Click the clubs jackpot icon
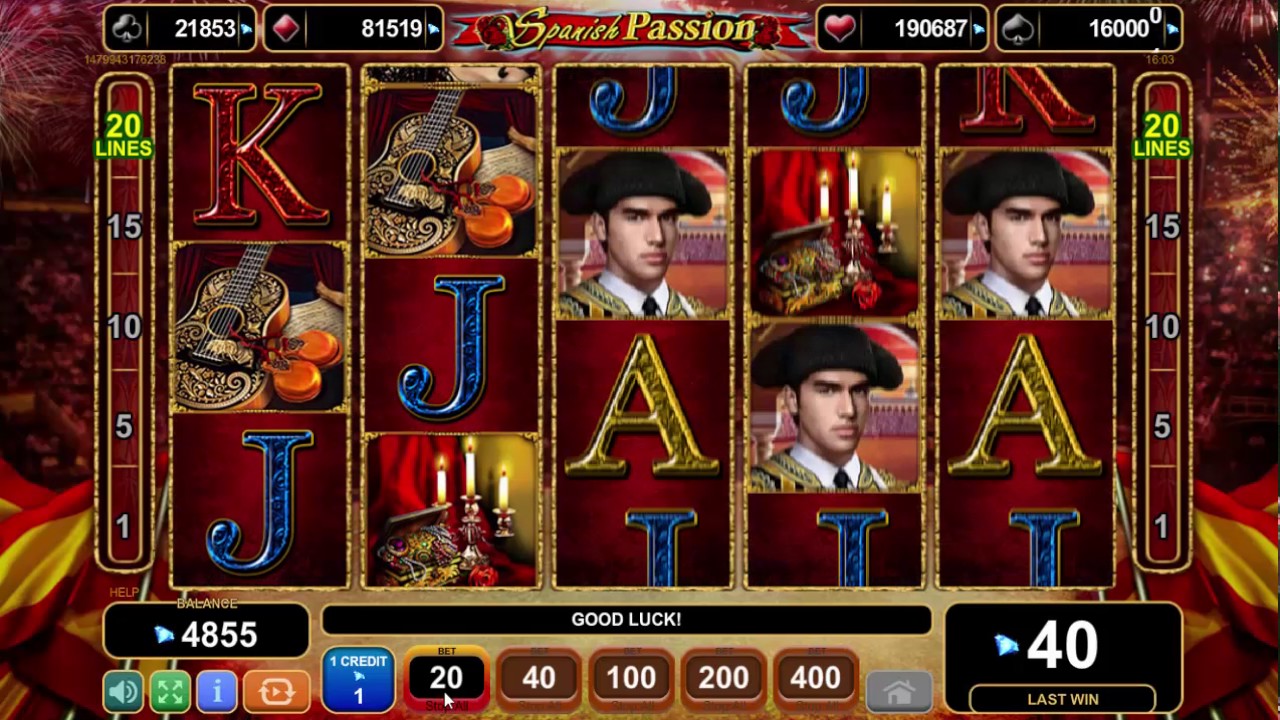This screenshot has width=1280, height=720. [128, 29]
